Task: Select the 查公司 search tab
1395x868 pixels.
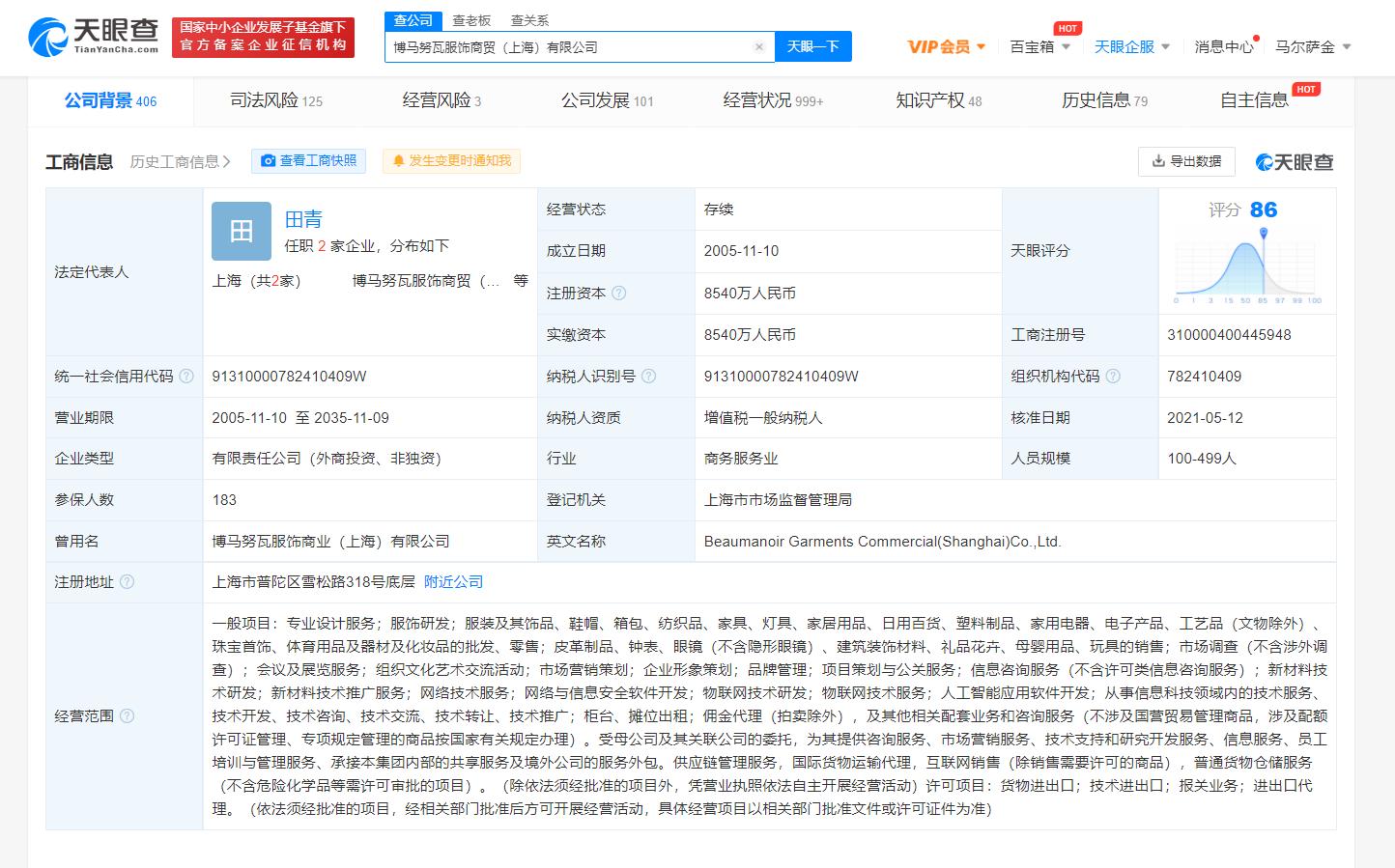Action: click(413, 20)
